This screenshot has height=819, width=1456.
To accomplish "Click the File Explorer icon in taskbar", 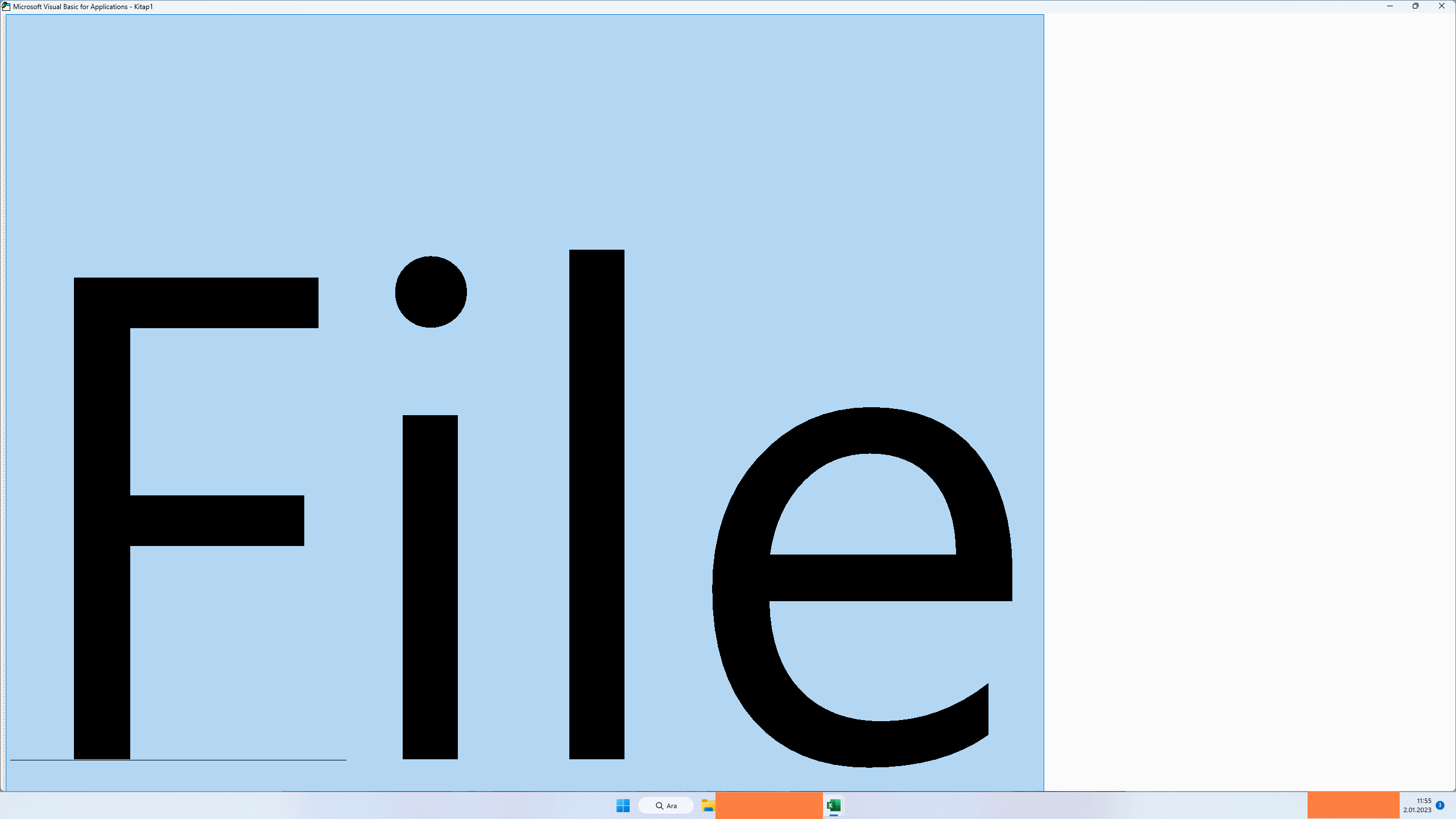I will coord(707,806).
